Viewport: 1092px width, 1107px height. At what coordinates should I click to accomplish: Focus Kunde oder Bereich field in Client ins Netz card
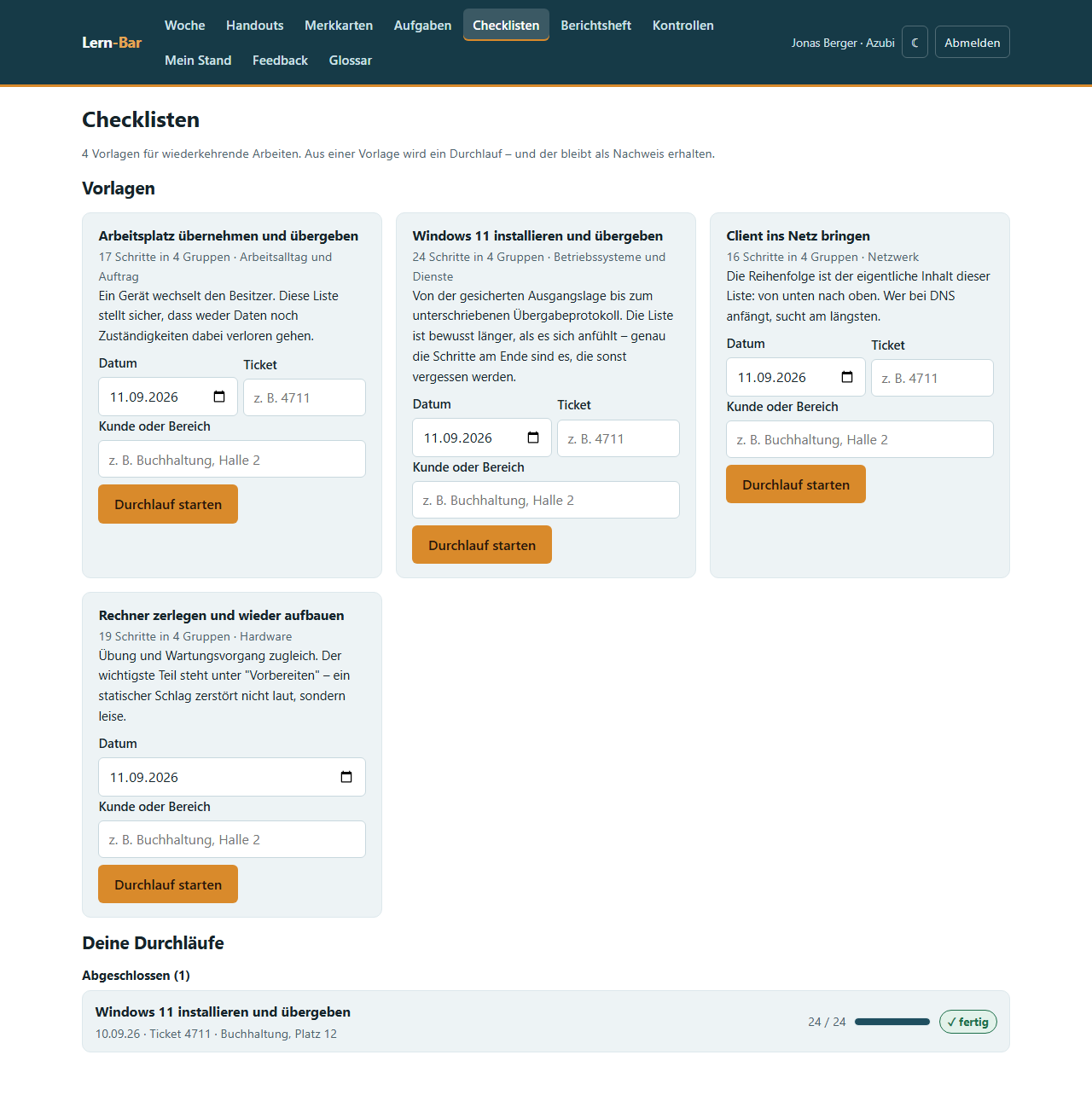[860, 439]
